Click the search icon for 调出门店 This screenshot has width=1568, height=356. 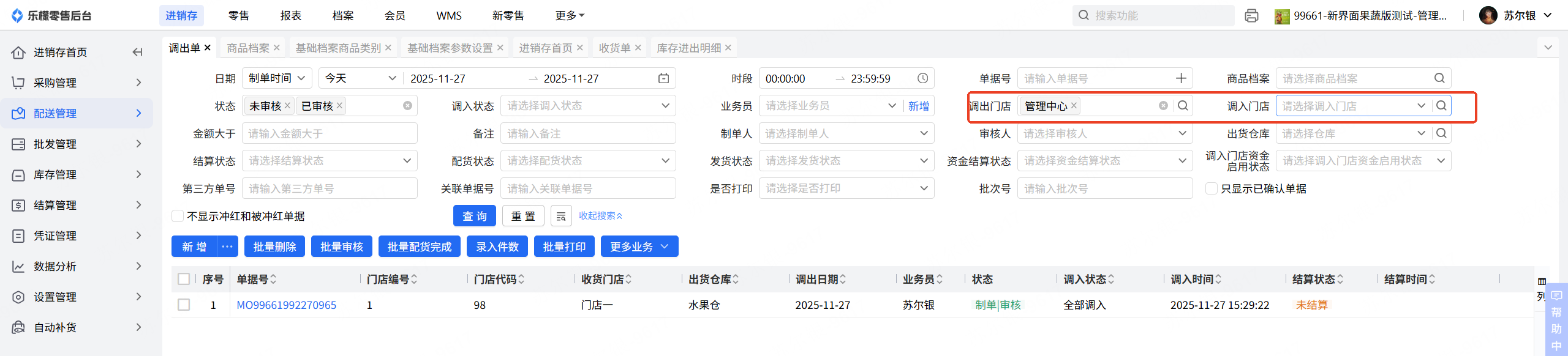click(x=1183, y=106)
